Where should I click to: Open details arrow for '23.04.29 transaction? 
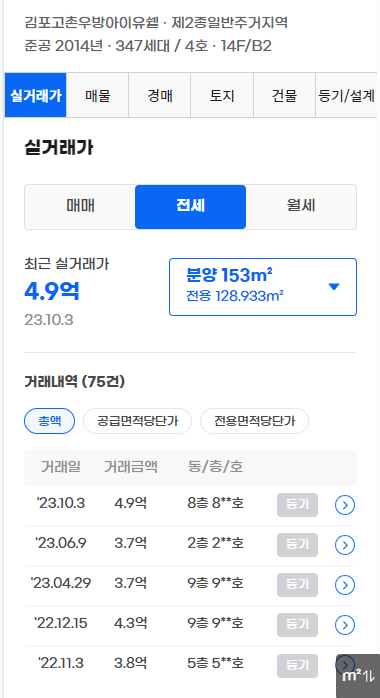pyautogui.click(x=345, y=585)
